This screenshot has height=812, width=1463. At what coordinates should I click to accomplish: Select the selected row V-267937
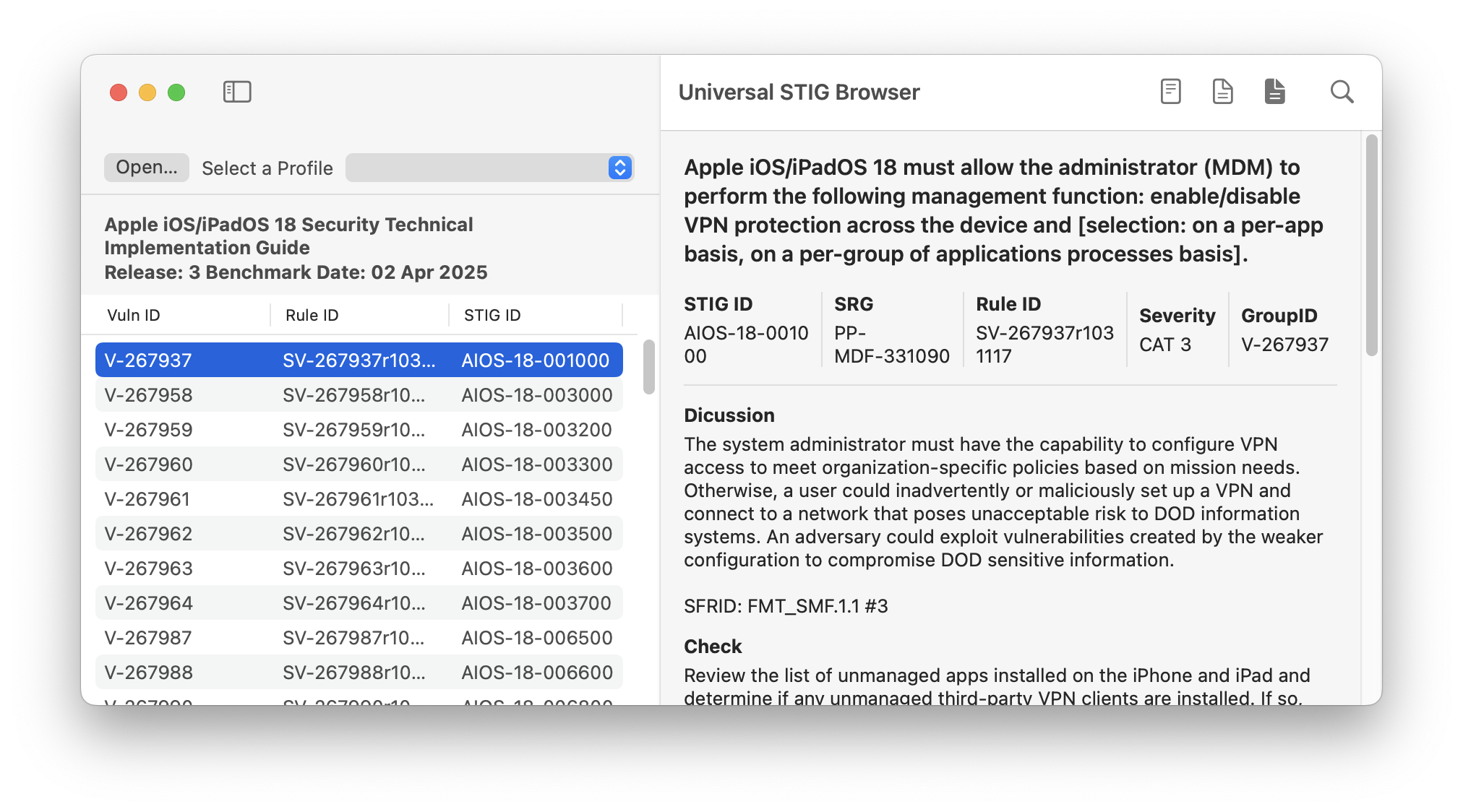click(359, 360)
